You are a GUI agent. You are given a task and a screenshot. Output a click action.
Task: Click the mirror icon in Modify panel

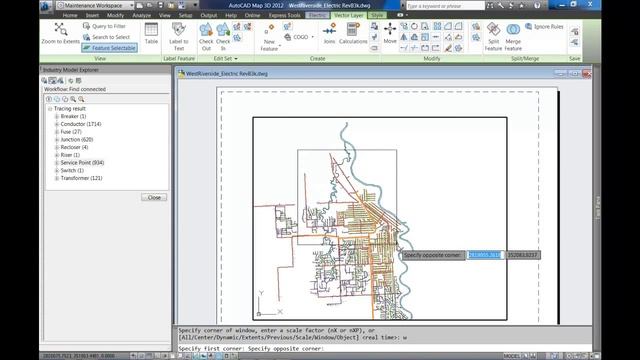click(x=404, y=37)
